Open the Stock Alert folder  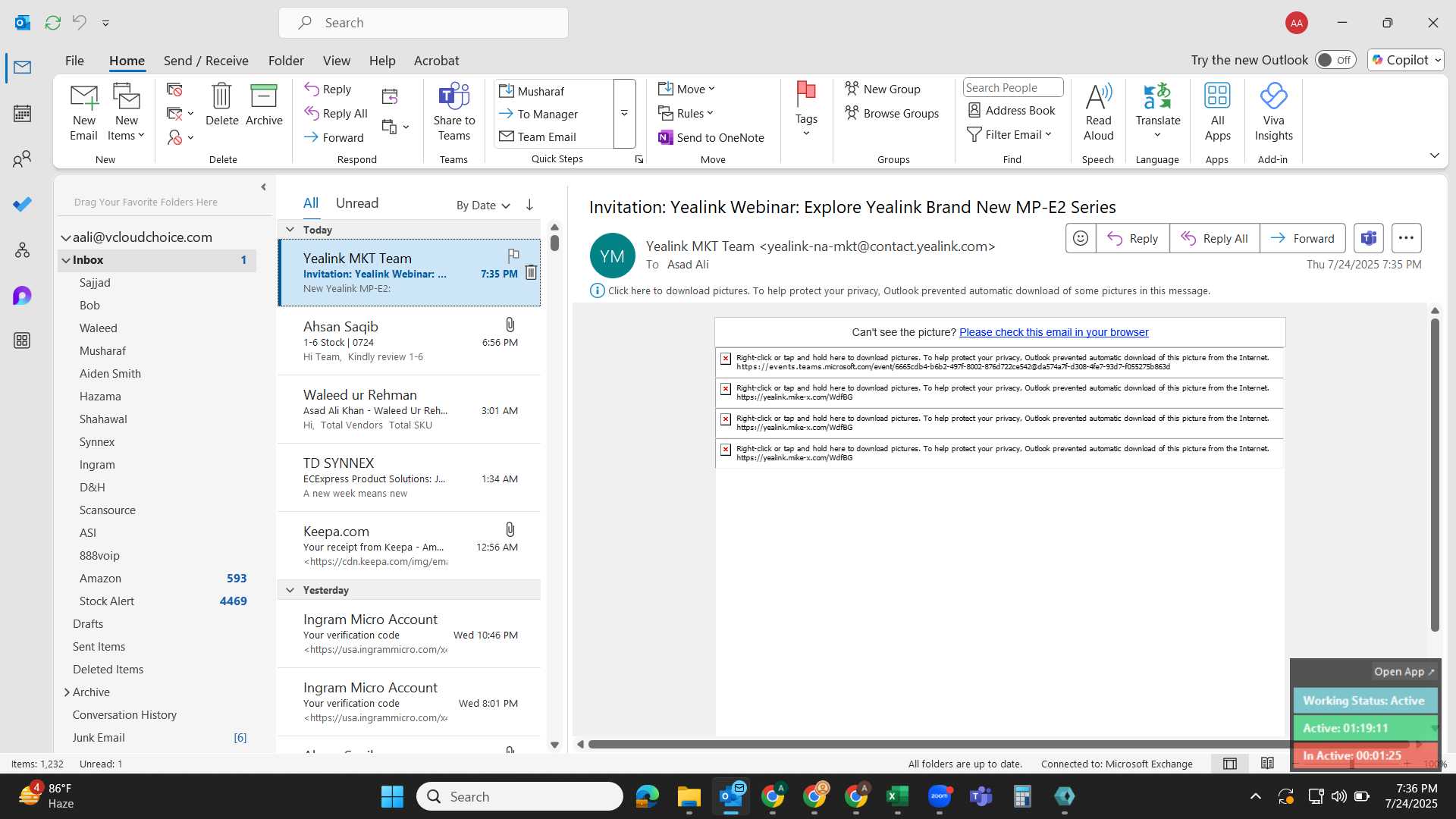click(157, 601)
